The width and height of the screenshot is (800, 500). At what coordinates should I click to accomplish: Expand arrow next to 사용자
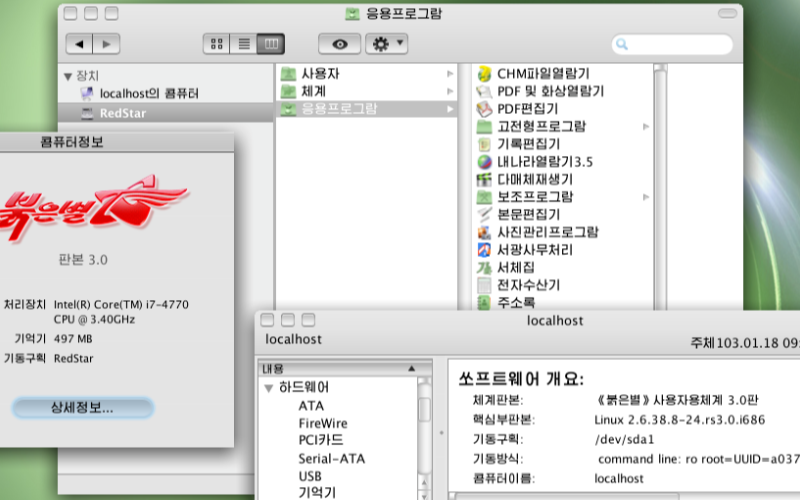coord(450,74)
